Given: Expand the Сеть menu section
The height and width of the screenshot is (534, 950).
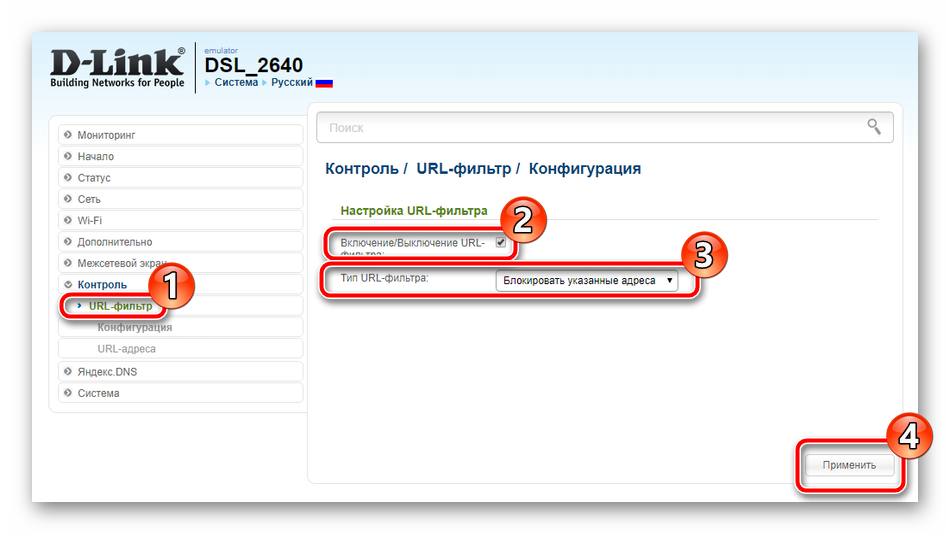Looking at the screenshot, I should coord(181,199).
